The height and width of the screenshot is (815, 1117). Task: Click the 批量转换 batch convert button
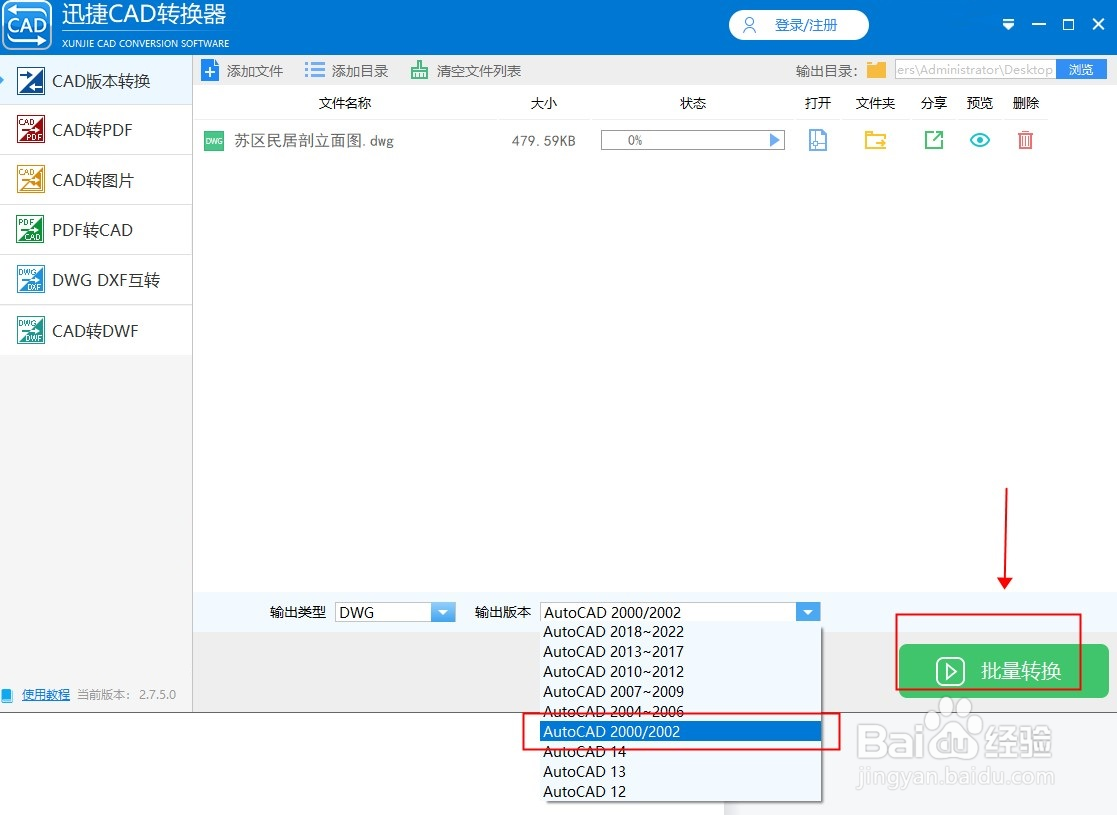pyautogui.click(x=1003, y=670)
